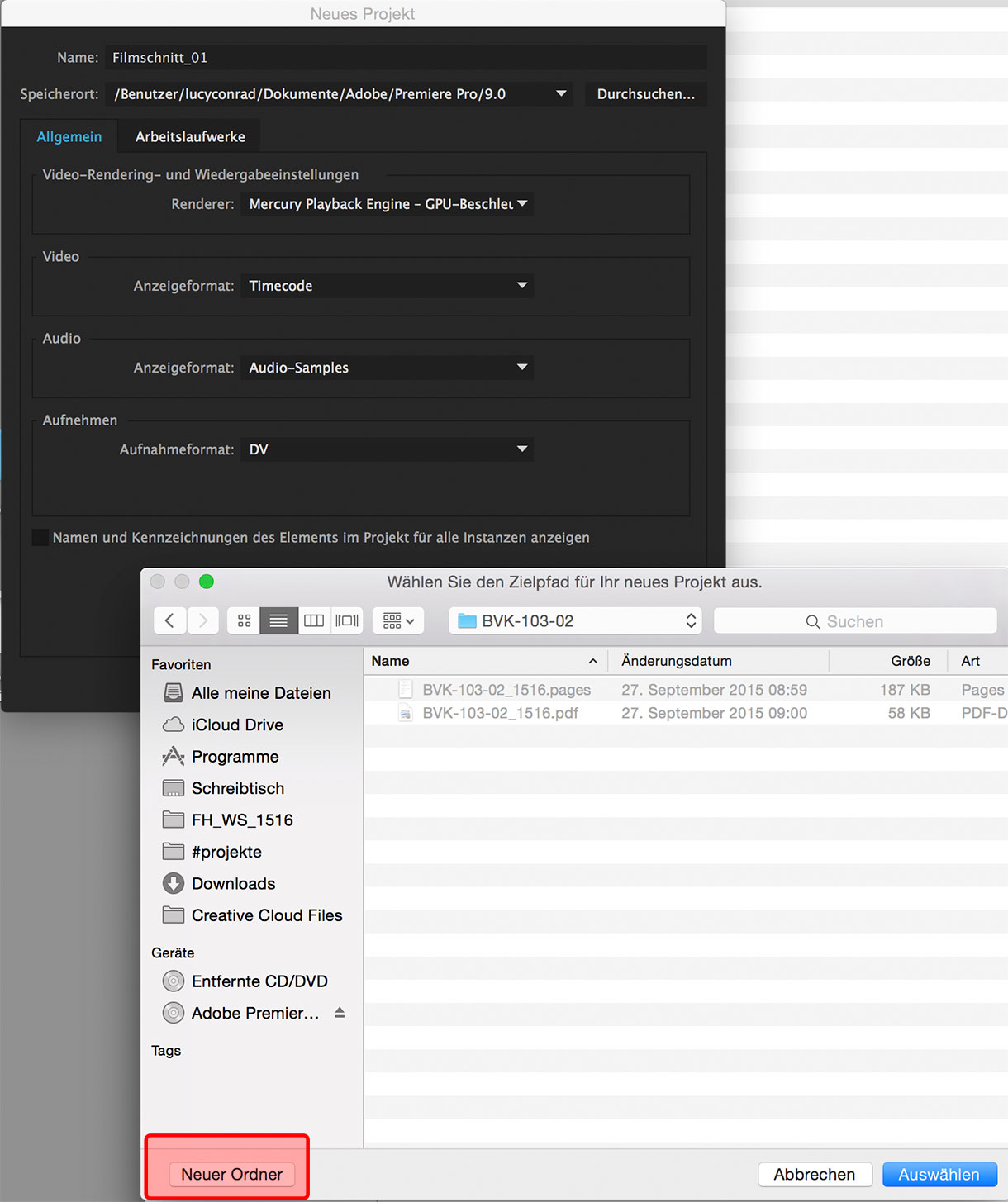Click the Tags sidebar heading
1008x1202 pixels.
(x=166, y=1051)
